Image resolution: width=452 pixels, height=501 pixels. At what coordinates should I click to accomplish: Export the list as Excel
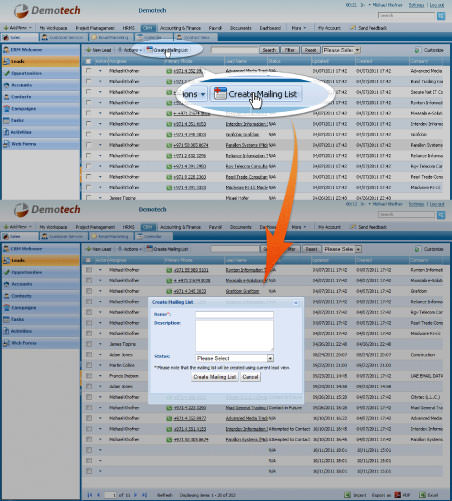click(429, 495)
